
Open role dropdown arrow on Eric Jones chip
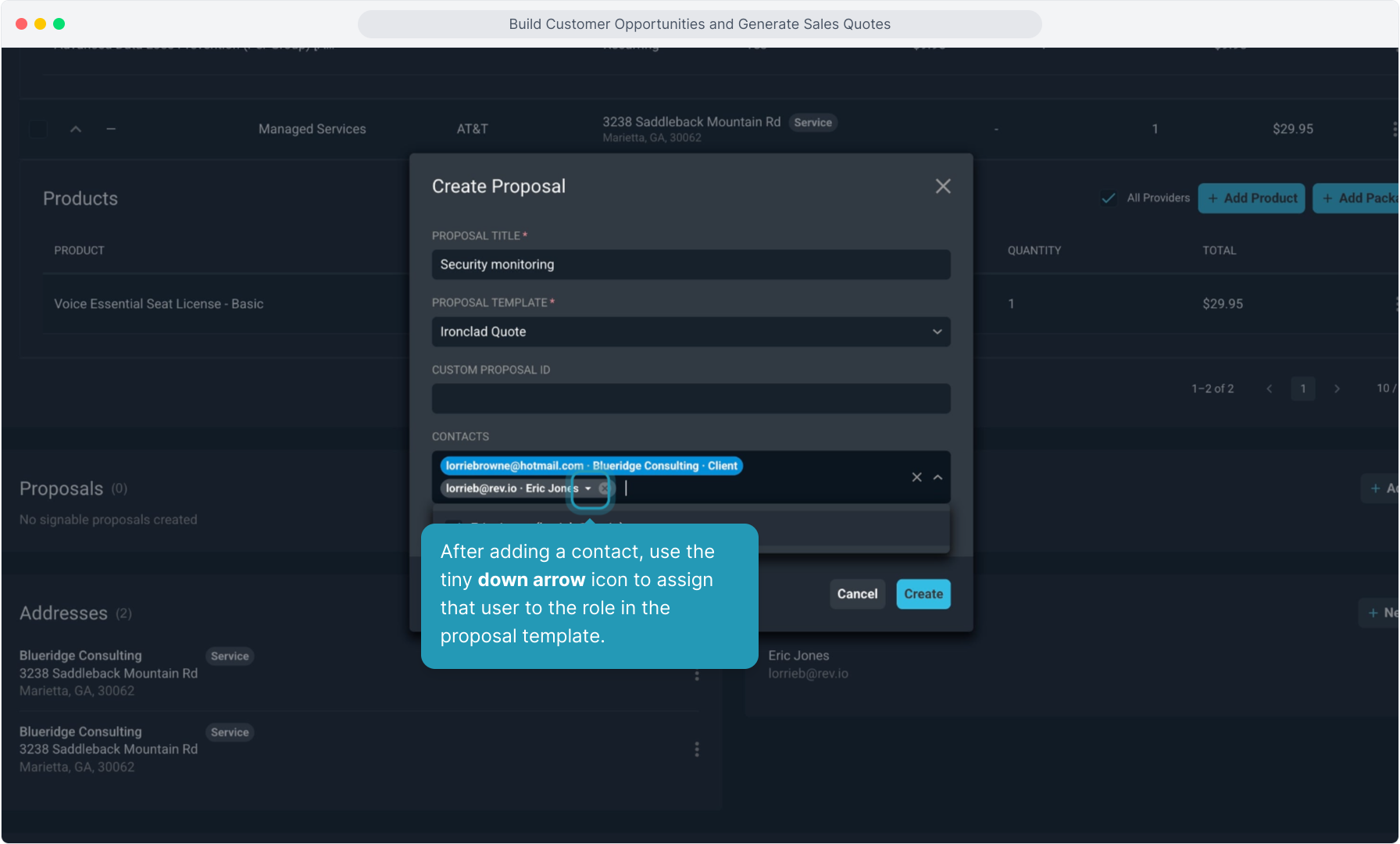[x=588, y=488]
